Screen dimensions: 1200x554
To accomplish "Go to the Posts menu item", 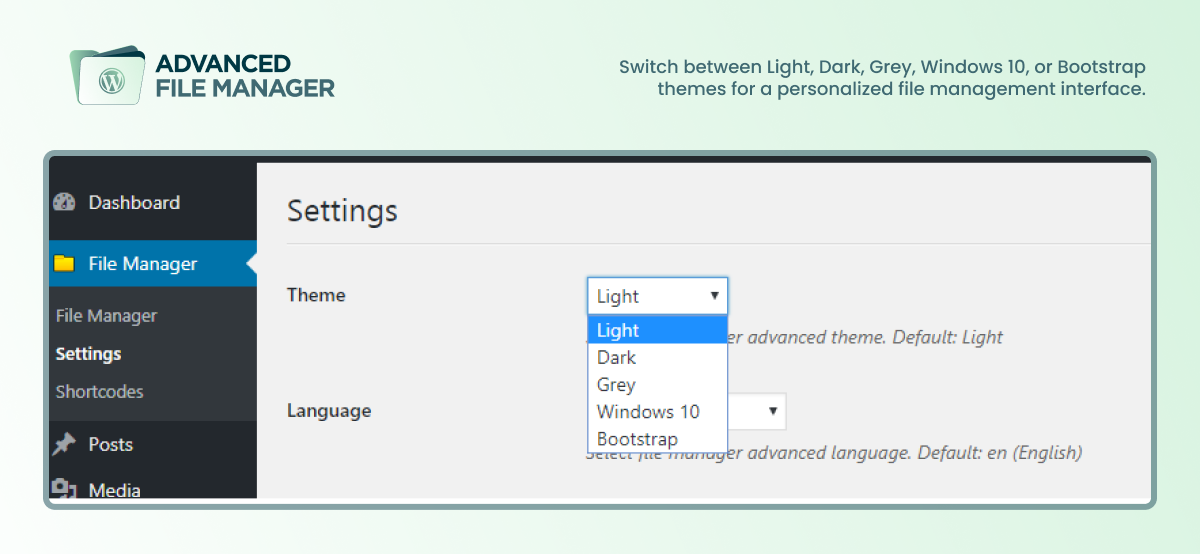I will point(110,444).
